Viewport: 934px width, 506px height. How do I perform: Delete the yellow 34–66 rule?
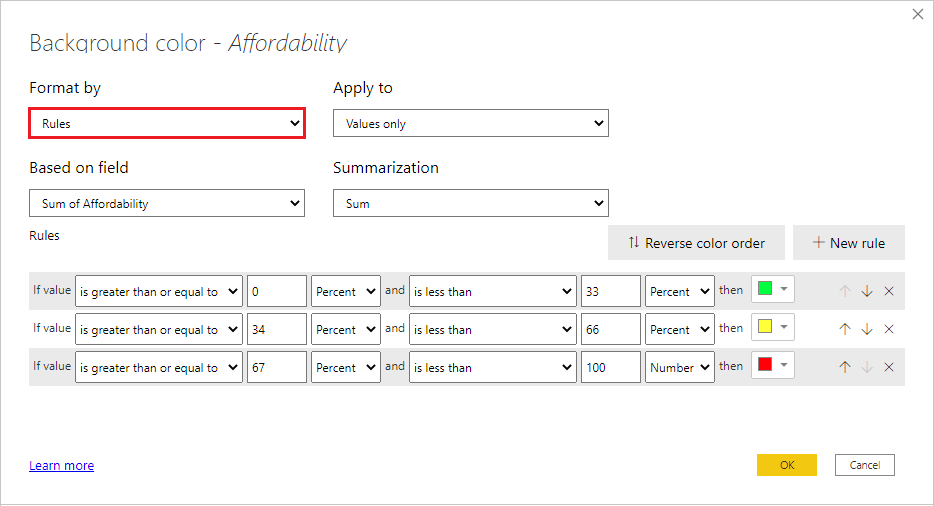(x=889, y=329)
